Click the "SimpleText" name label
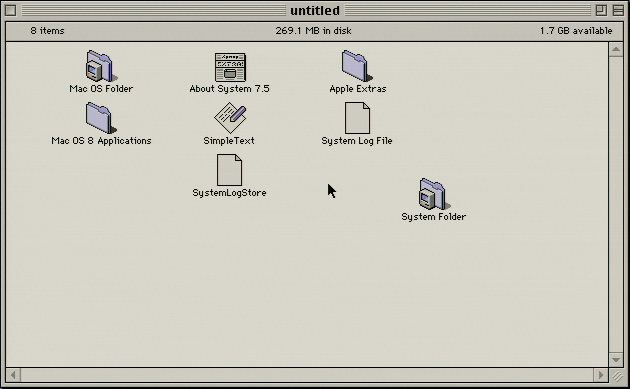The width and height of the screenshot is (630, 389). pos(229,141)
